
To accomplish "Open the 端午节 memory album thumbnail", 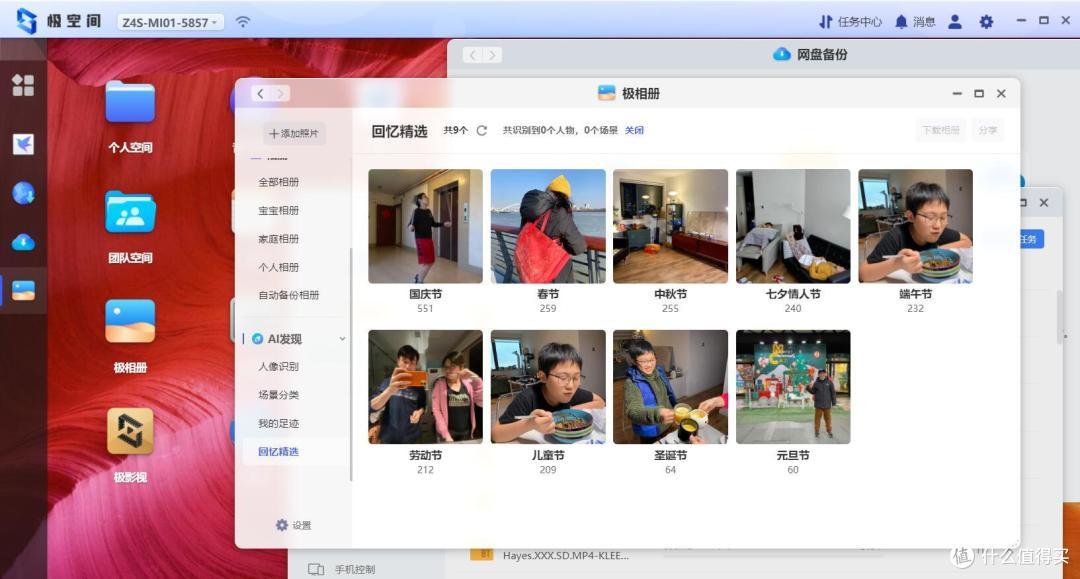I will pos(915,227).
